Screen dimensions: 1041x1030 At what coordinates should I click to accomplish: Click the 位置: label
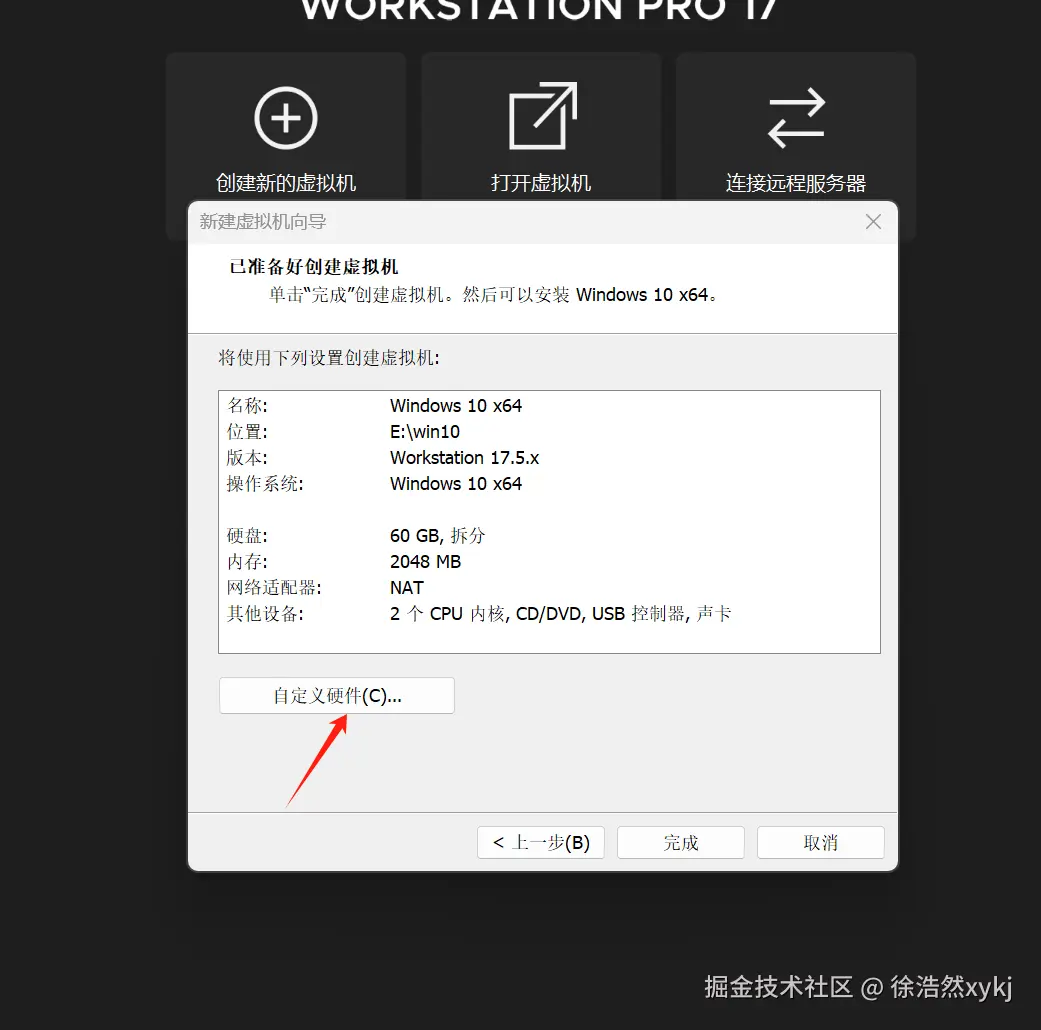pos(247,432)
